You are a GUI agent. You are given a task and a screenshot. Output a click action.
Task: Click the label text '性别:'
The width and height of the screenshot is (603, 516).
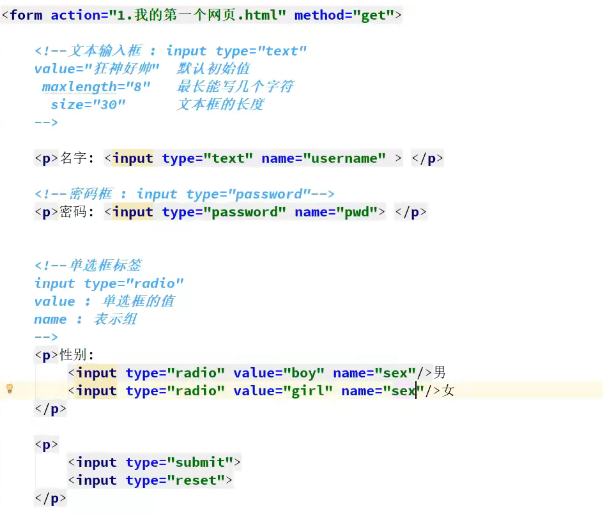point(77,355)
